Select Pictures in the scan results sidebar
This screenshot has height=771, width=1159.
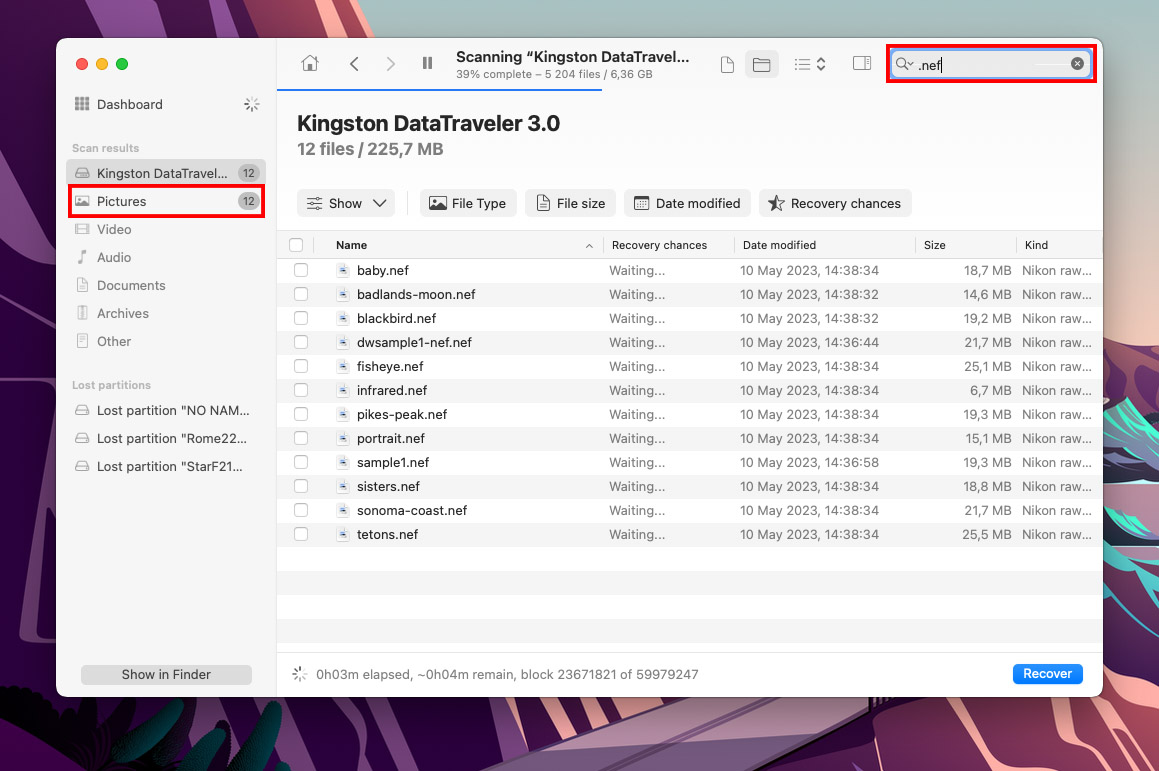122,201
